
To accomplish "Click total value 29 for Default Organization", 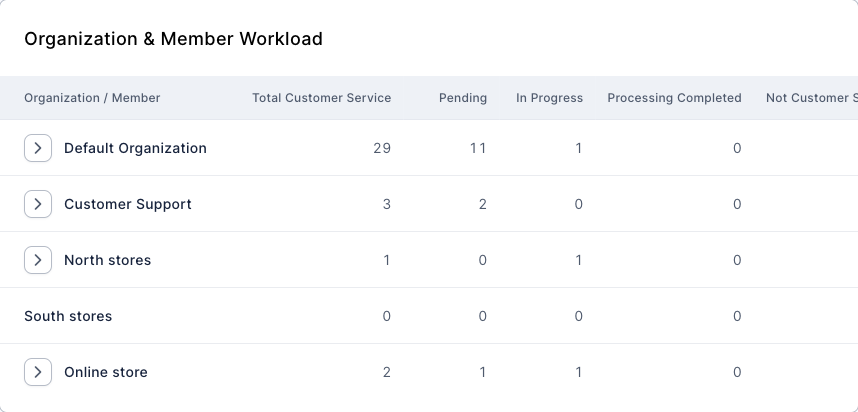I will click(x=382, y=148).
